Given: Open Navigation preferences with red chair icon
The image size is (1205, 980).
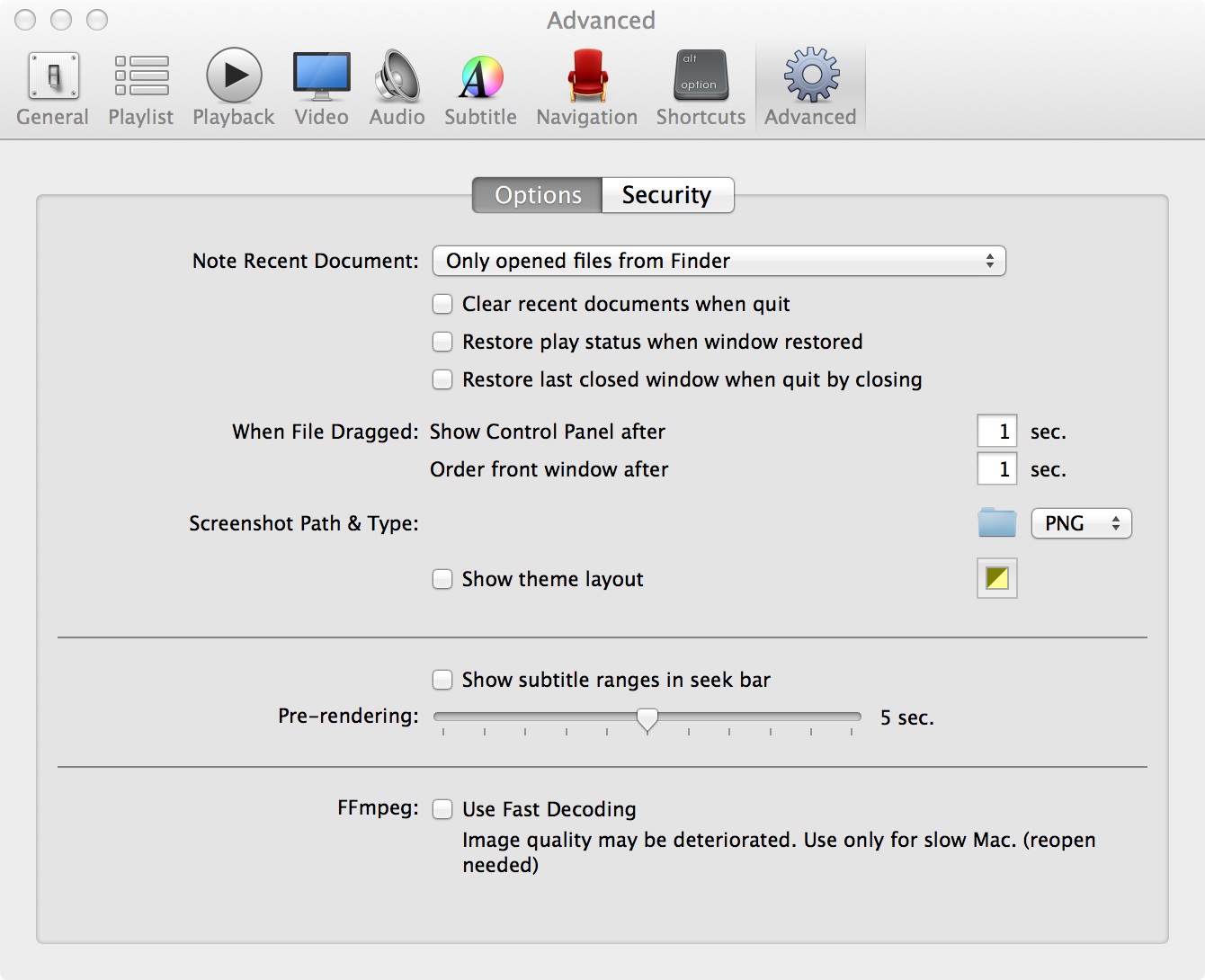Looking at the screenshot, I should pyautogui.click(x=586, y=88).
